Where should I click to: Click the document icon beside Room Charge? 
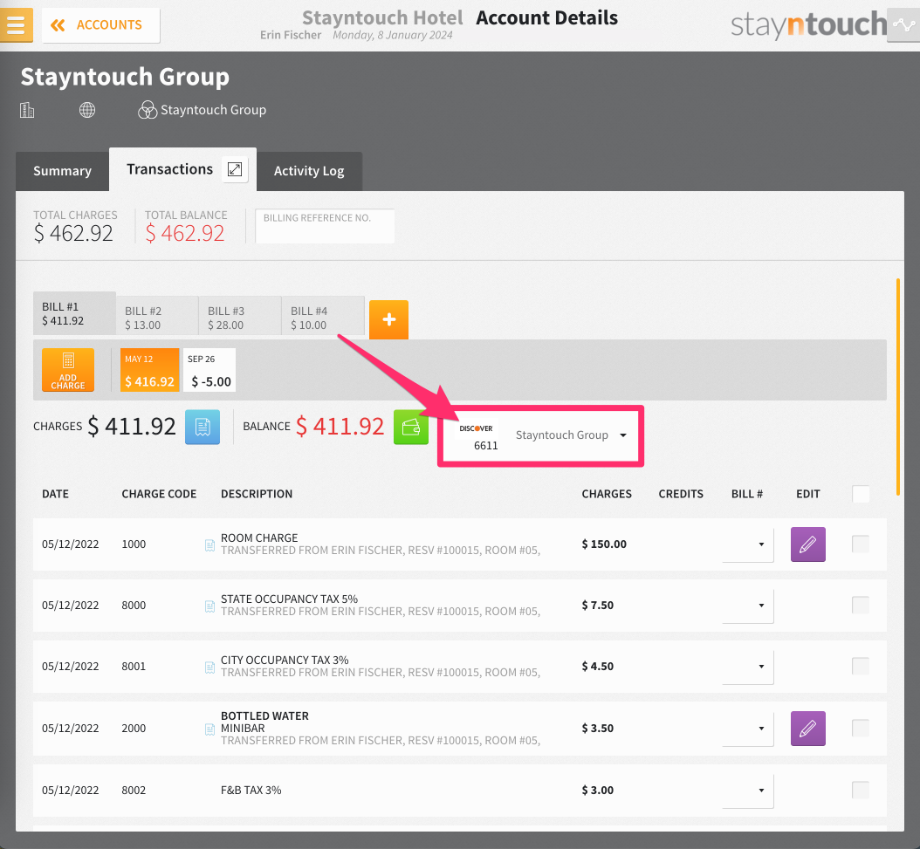[x=209, y=545]
